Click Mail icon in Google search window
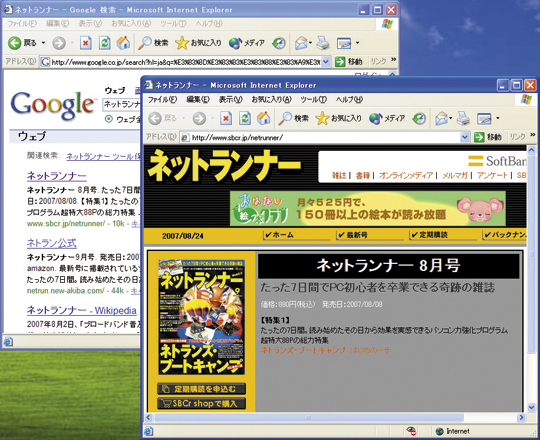540x440 pixels. (x=301, y=43)
